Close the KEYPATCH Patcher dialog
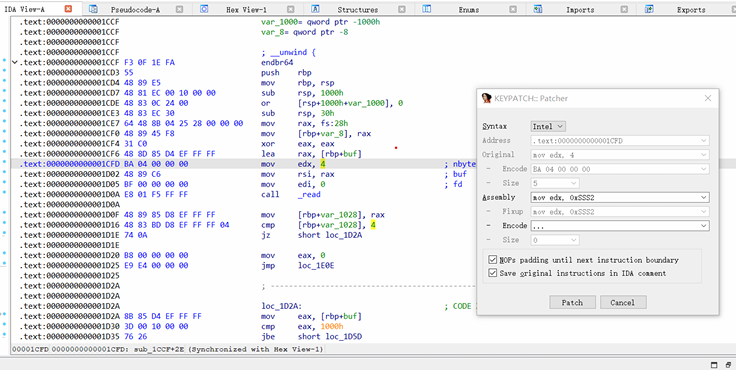736x370 pixels. 708,98
